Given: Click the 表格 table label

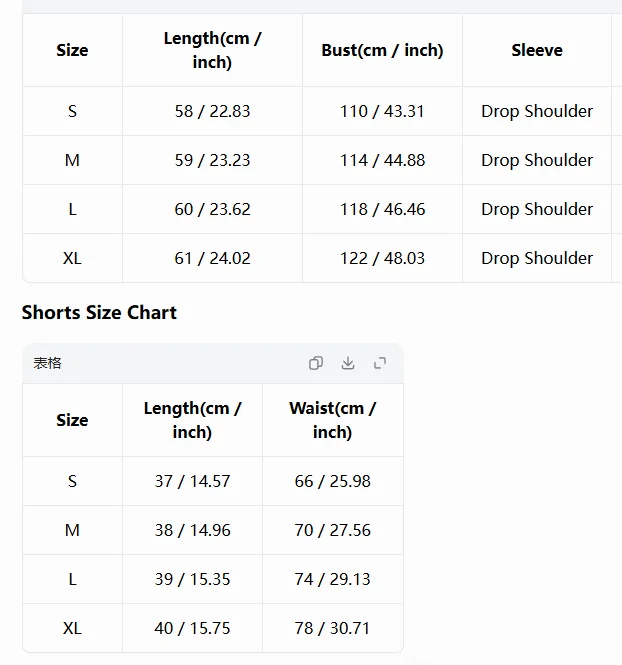Looking at the screenshot, I should pos(47,363).
